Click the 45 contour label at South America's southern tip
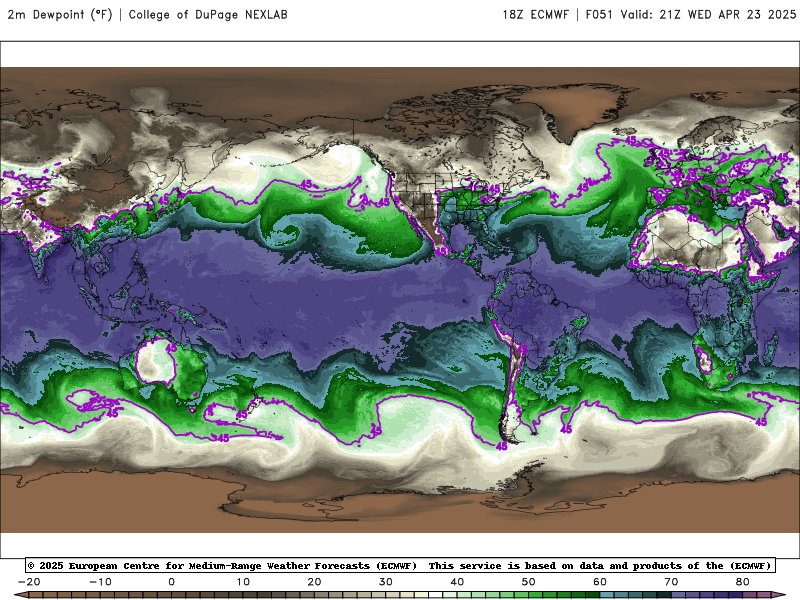The height and width of the screenshot is (600, 800). [502, 446]
